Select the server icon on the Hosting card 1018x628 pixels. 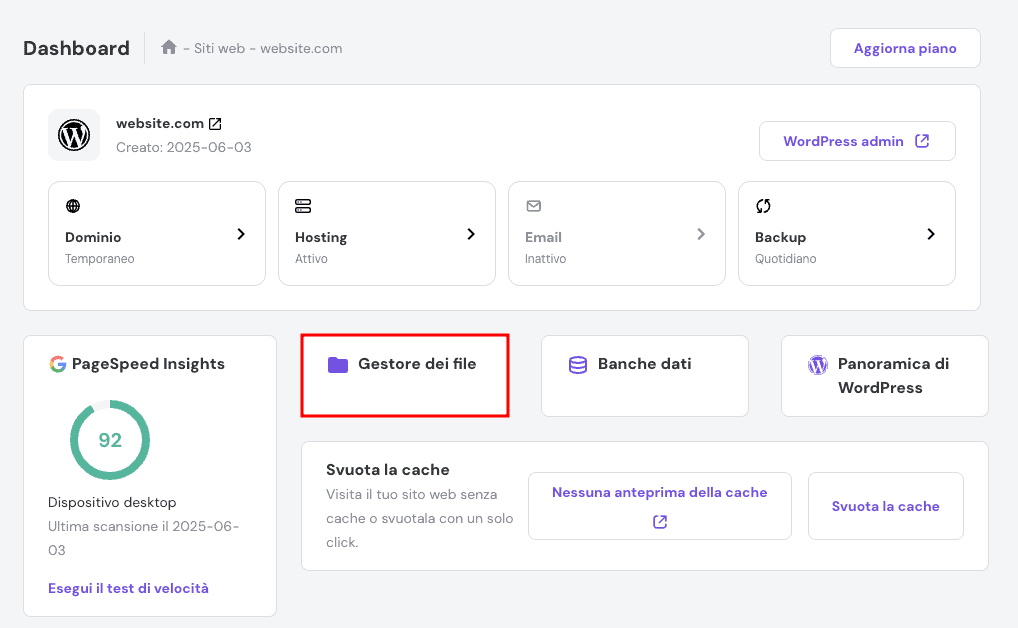[303, 206]
